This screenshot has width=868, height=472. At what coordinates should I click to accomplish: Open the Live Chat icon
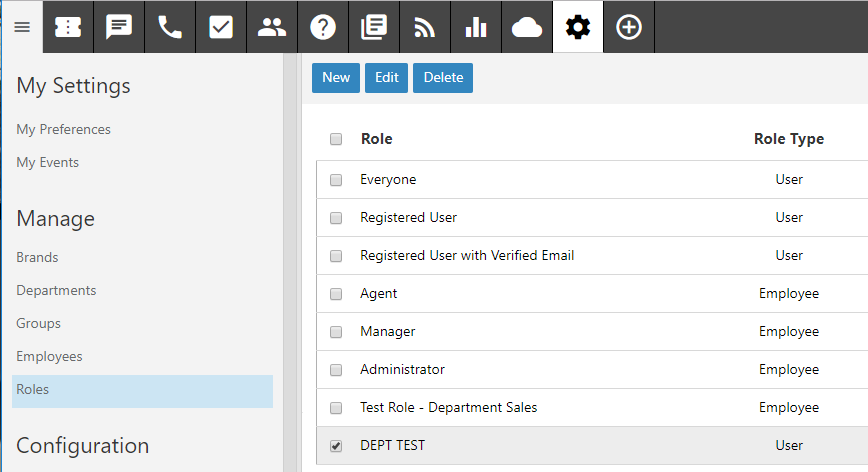click(x=119, y=27)
